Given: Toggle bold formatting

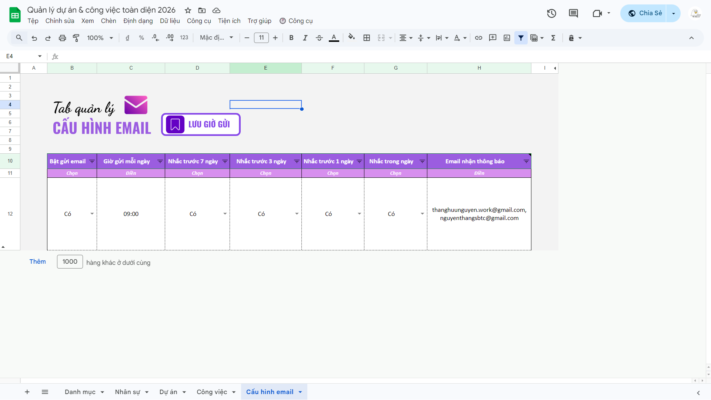Looking at the screenshot, I should click(x=291, y=38).
